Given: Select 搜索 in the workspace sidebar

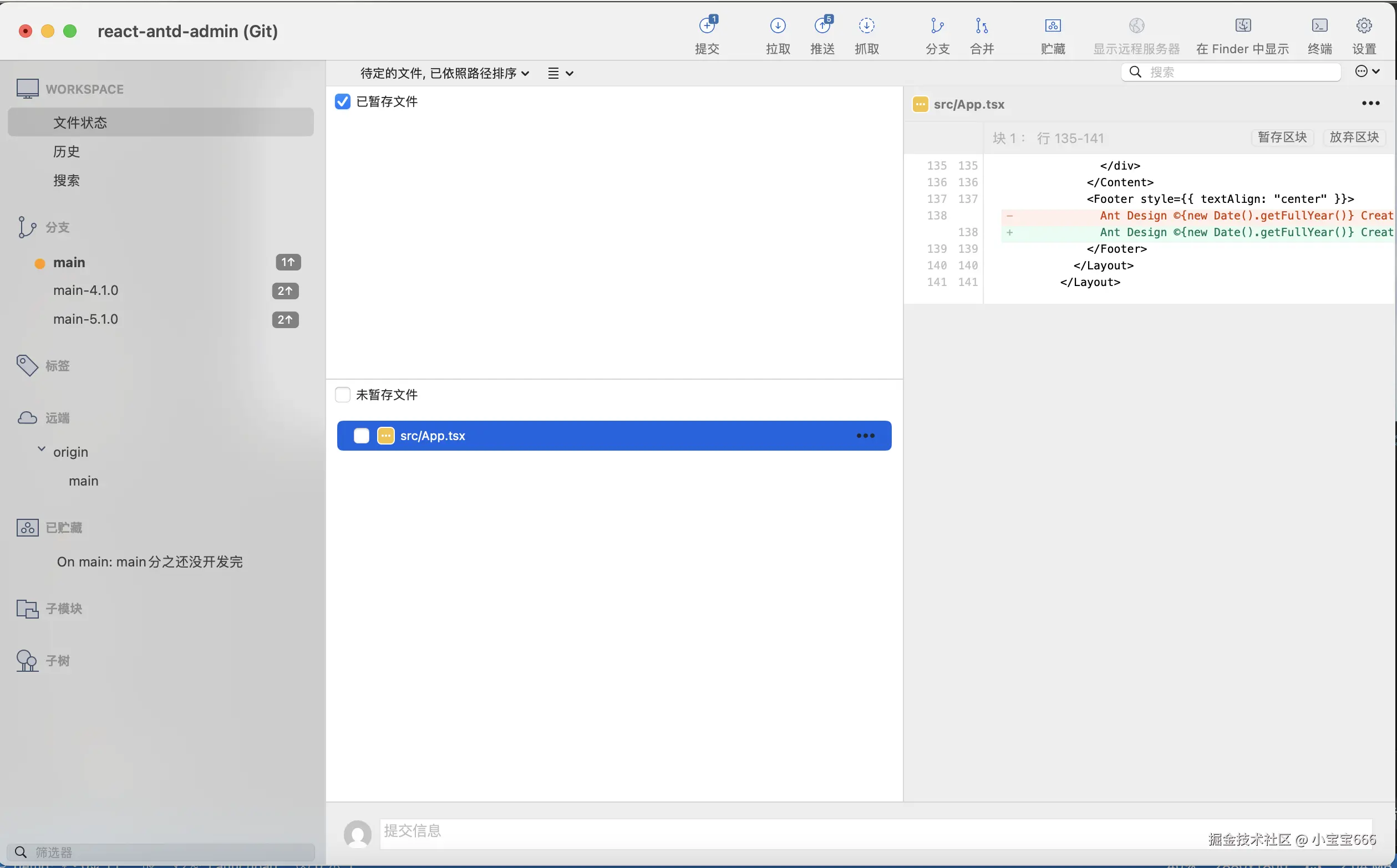Looking at the screenshot, I should (x=67, y=181).
